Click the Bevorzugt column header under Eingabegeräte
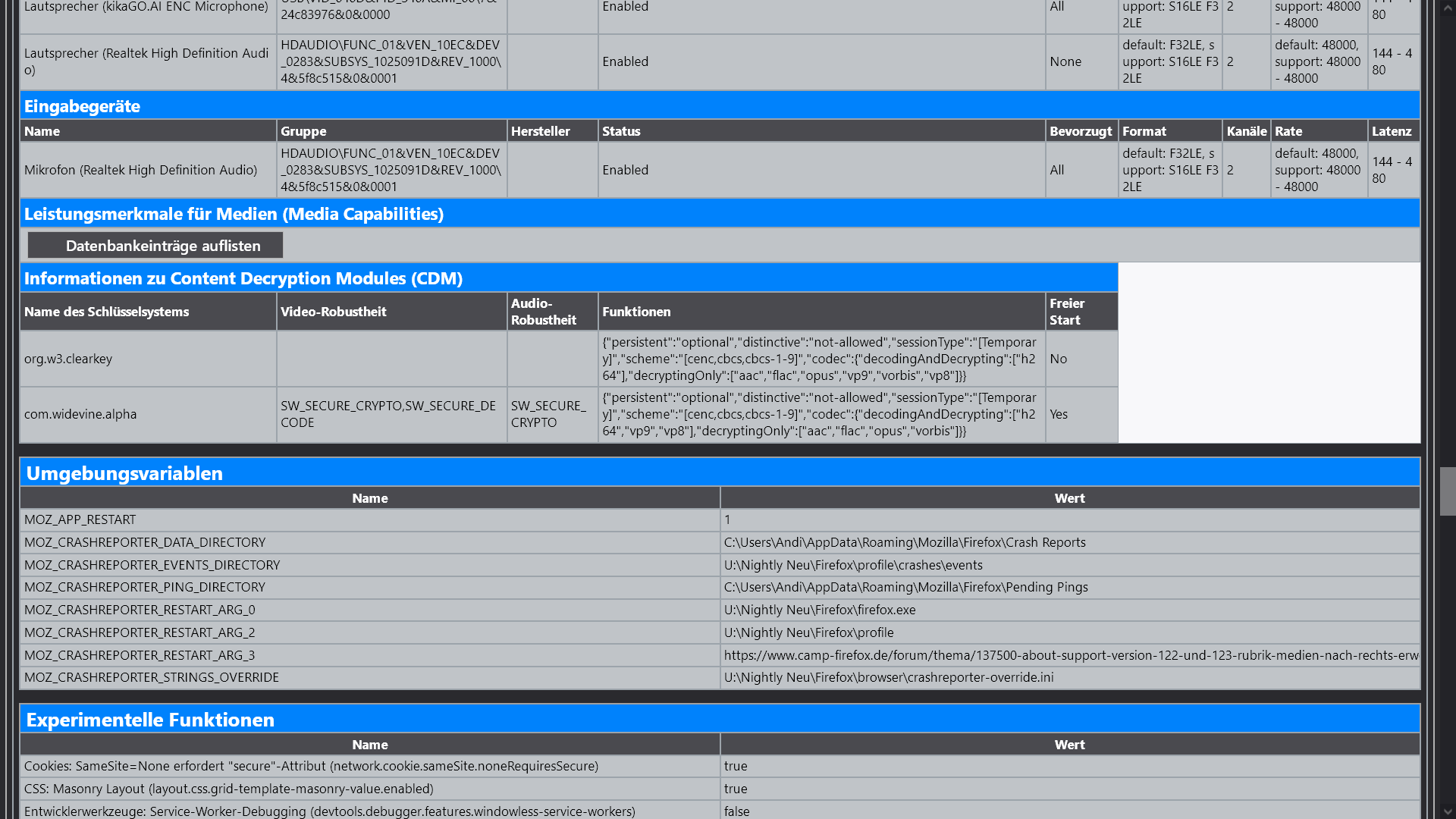The image size is (1456, 819). (1080, 131)
